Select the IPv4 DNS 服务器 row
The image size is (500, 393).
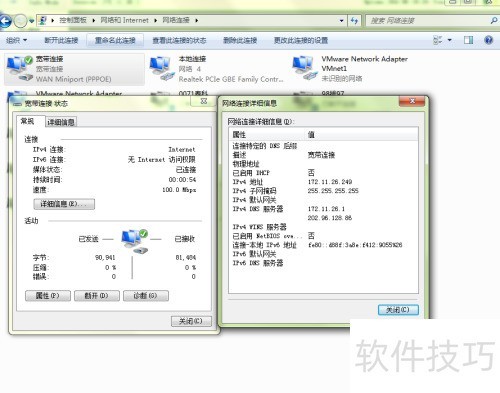pos(323,209)
